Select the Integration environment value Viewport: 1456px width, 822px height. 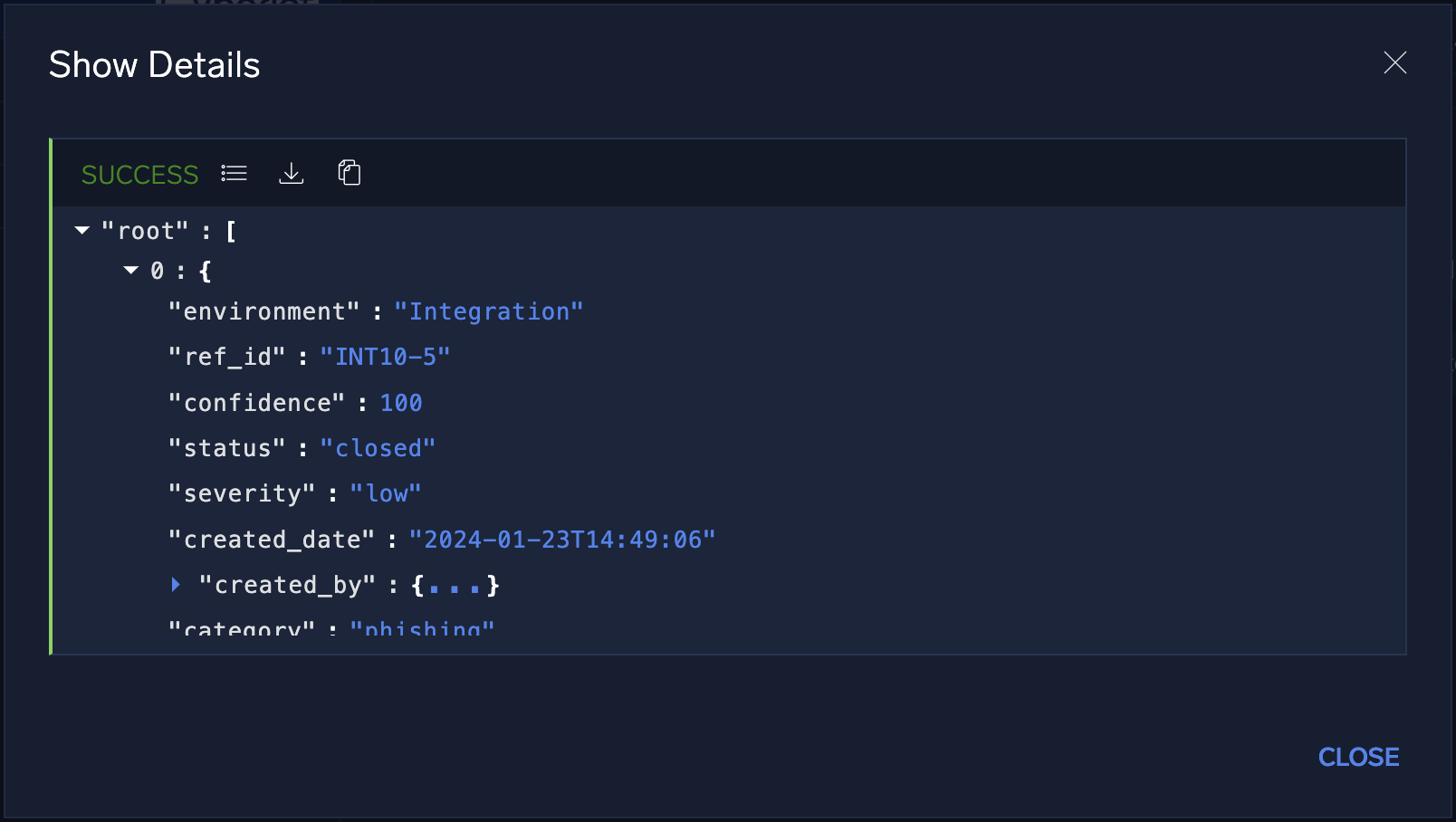click(489, 311)
